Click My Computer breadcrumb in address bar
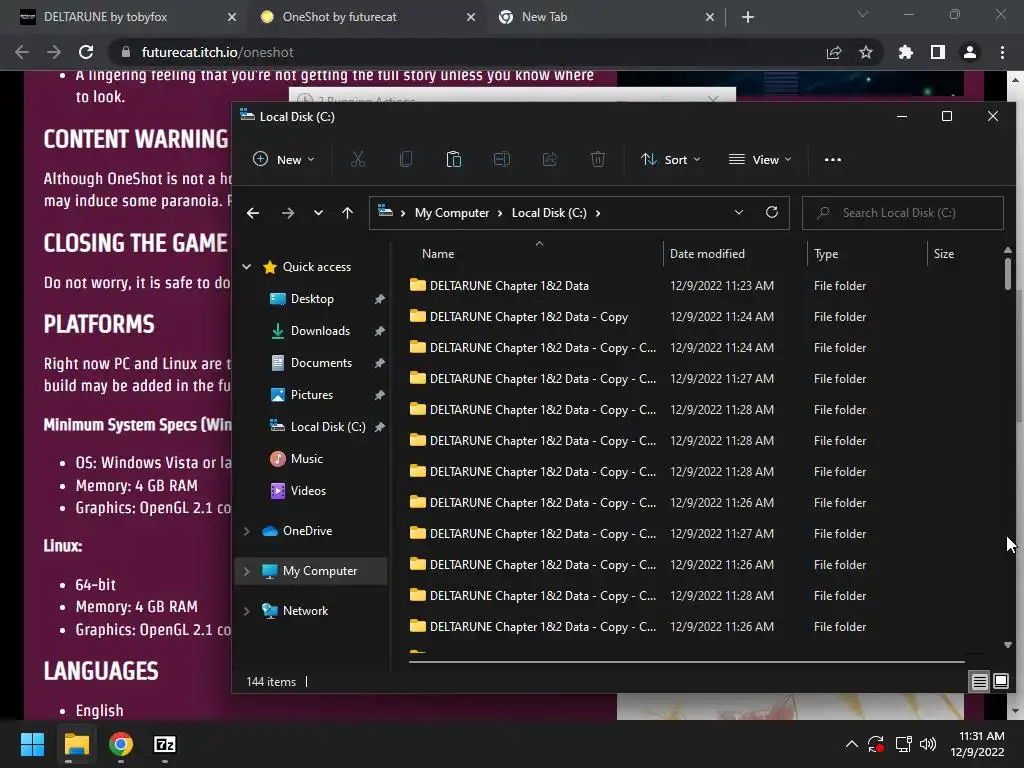 (451, 213)
